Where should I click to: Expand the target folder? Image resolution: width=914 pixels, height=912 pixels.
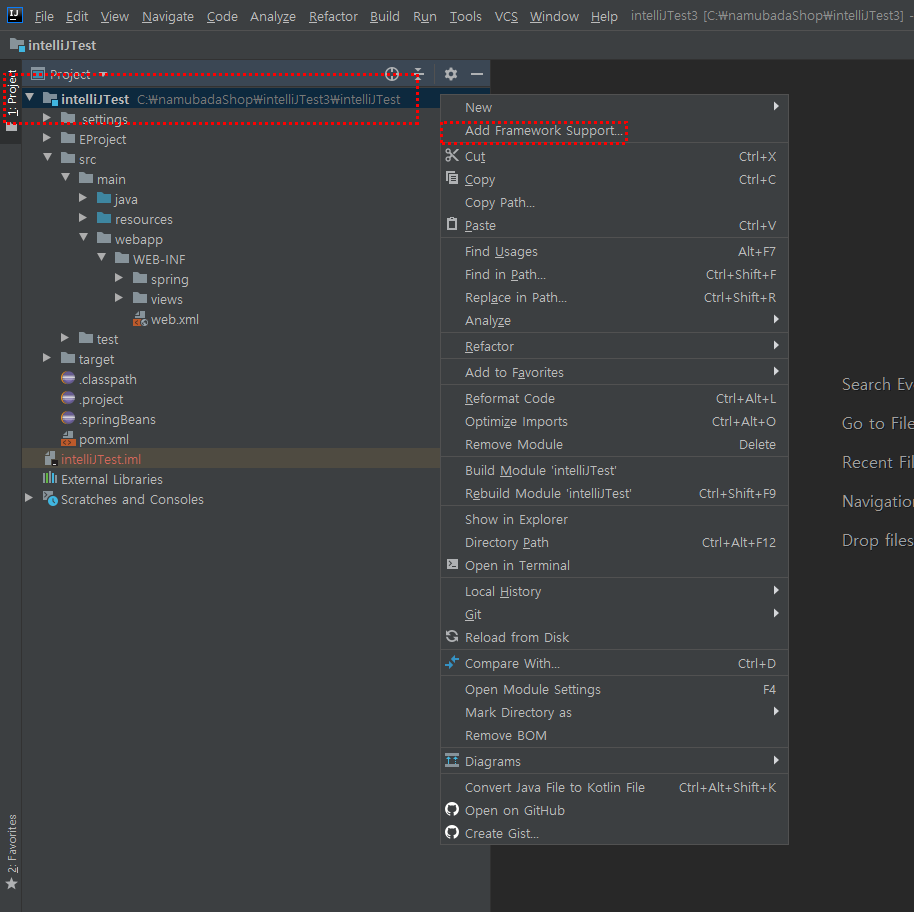click(x=47, y=358)
